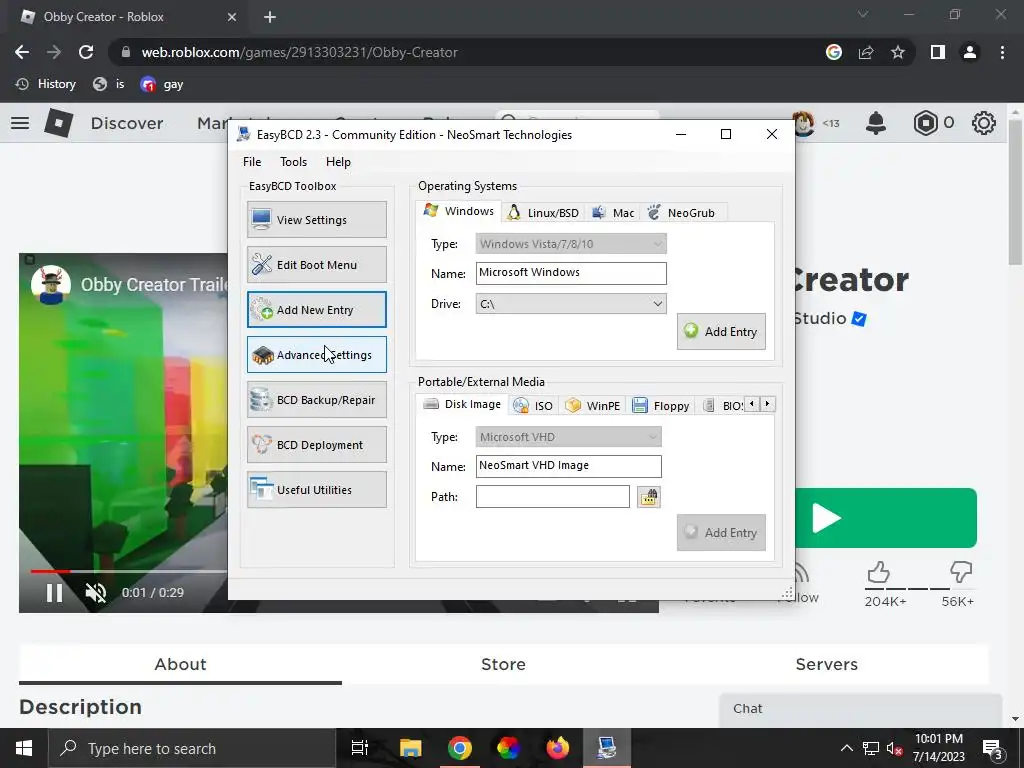Share this page icon in address bar
Viewport: 1024px width, 768px height.
click(866, 52)
